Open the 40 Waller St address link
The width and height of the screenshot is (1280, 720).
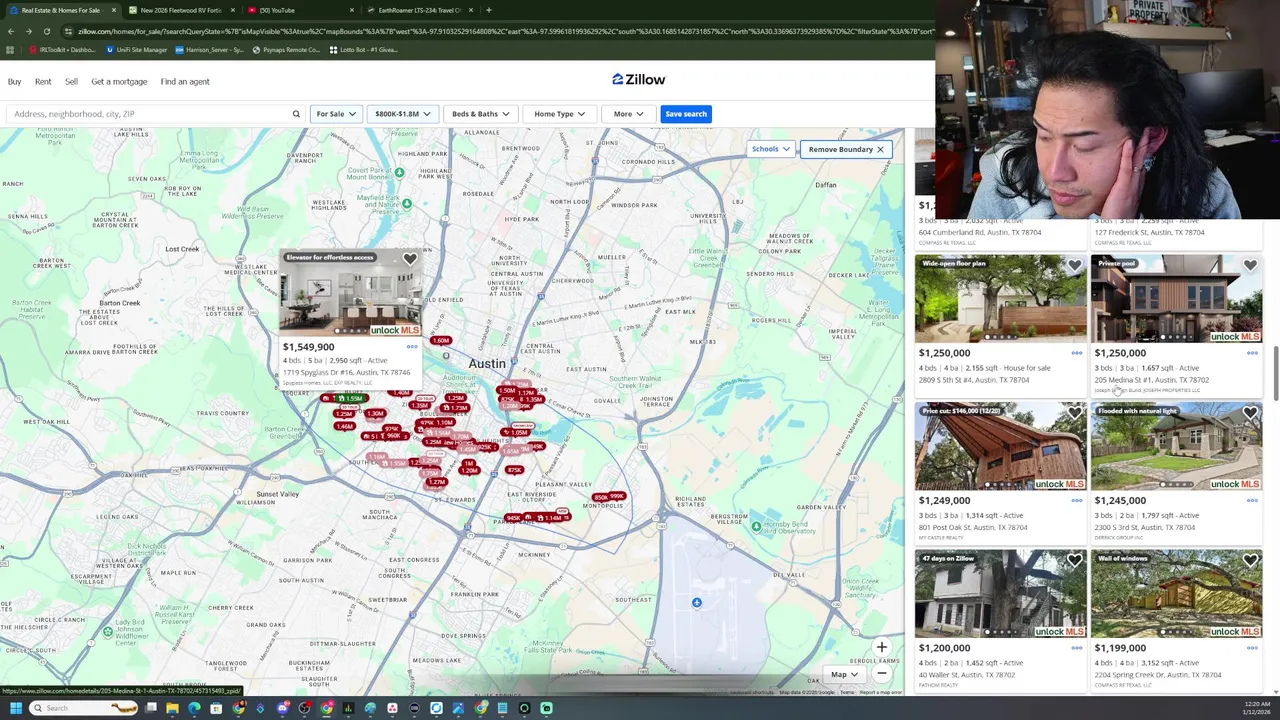click(967, 675)
